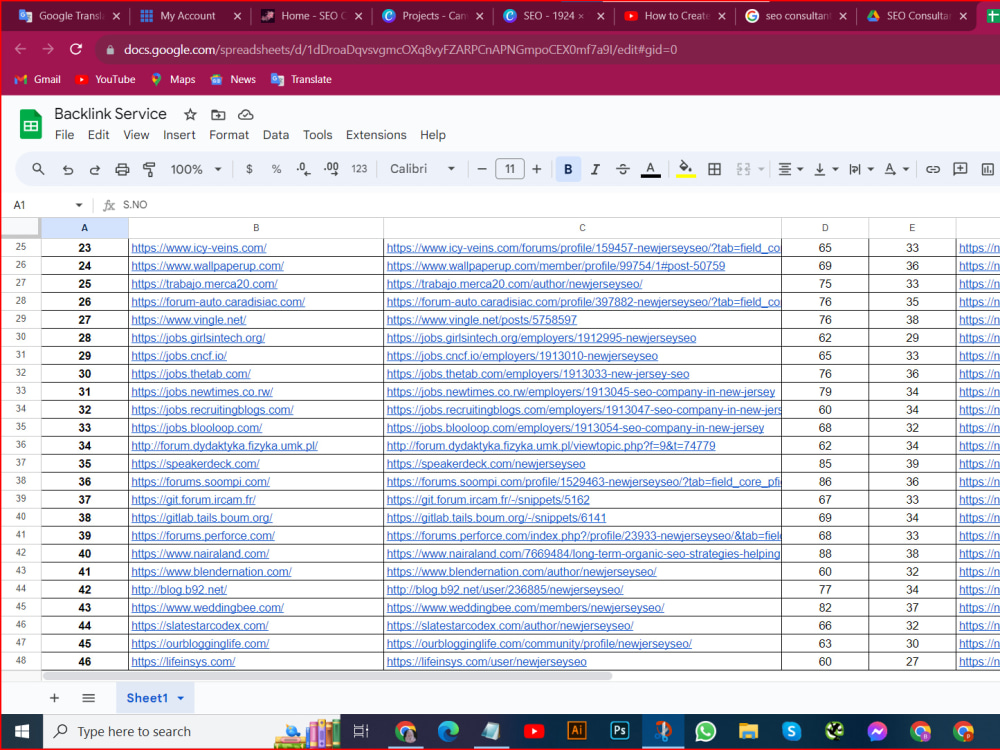Click the search menus magnifier icon
The height and width of the screenshot is (750, 1000).
click(x=38, y=169)
